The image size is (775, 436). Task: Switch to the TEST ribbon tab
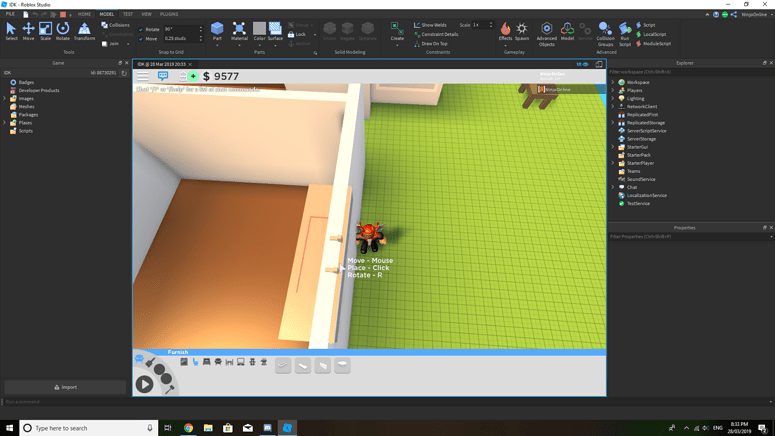click(x=128, y=14)
